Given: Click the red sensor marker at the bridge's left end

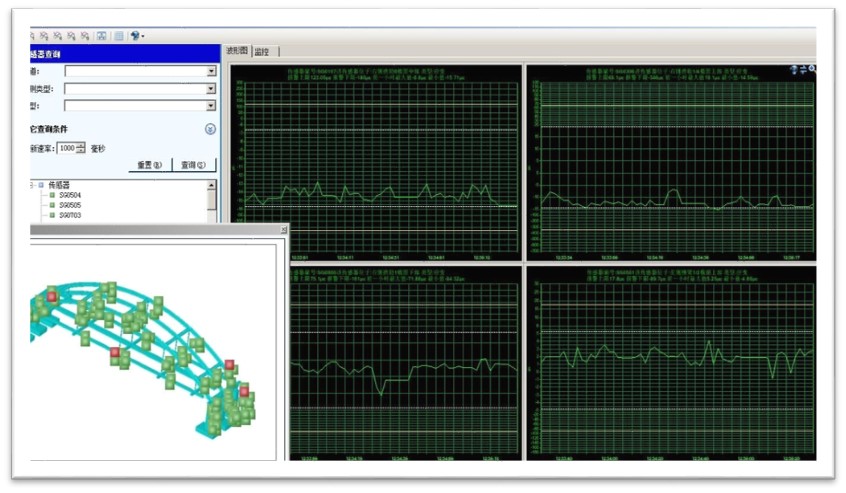Looking at the screenshot, I should pyautogui.click(x=52, y=295).
